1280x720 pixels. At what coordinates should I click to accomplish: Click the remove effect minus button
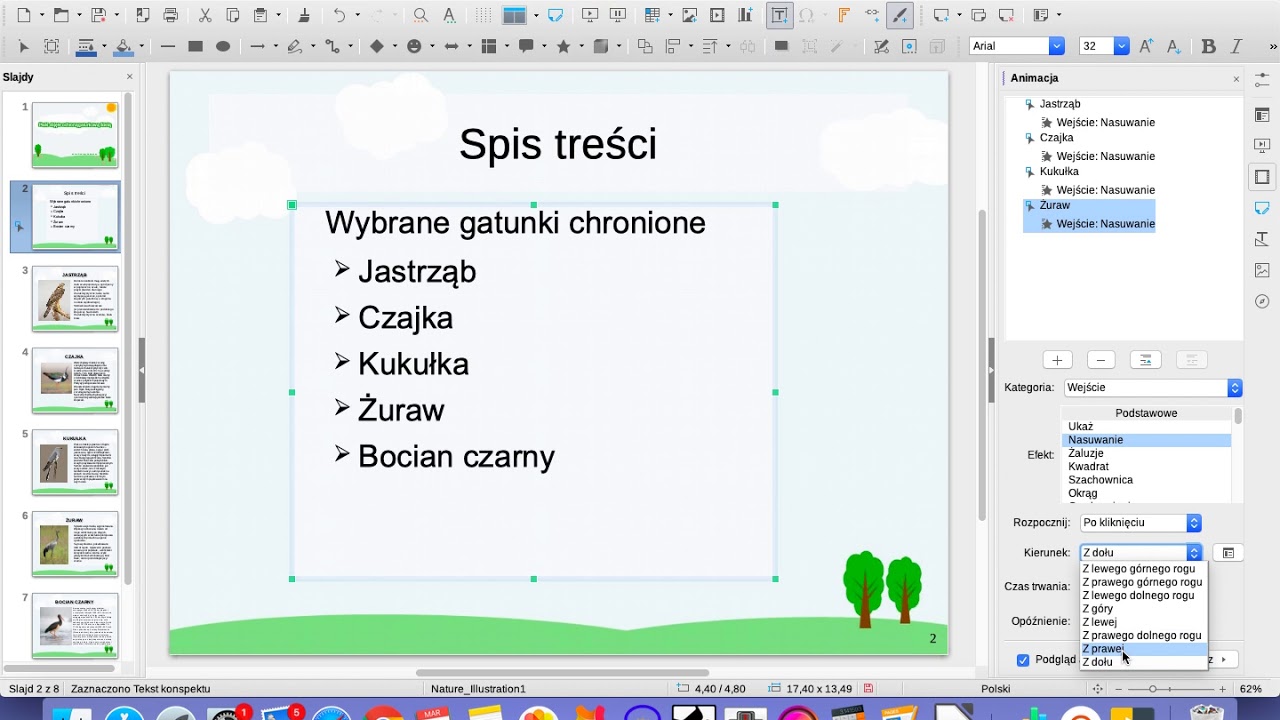click(1101, 360)
